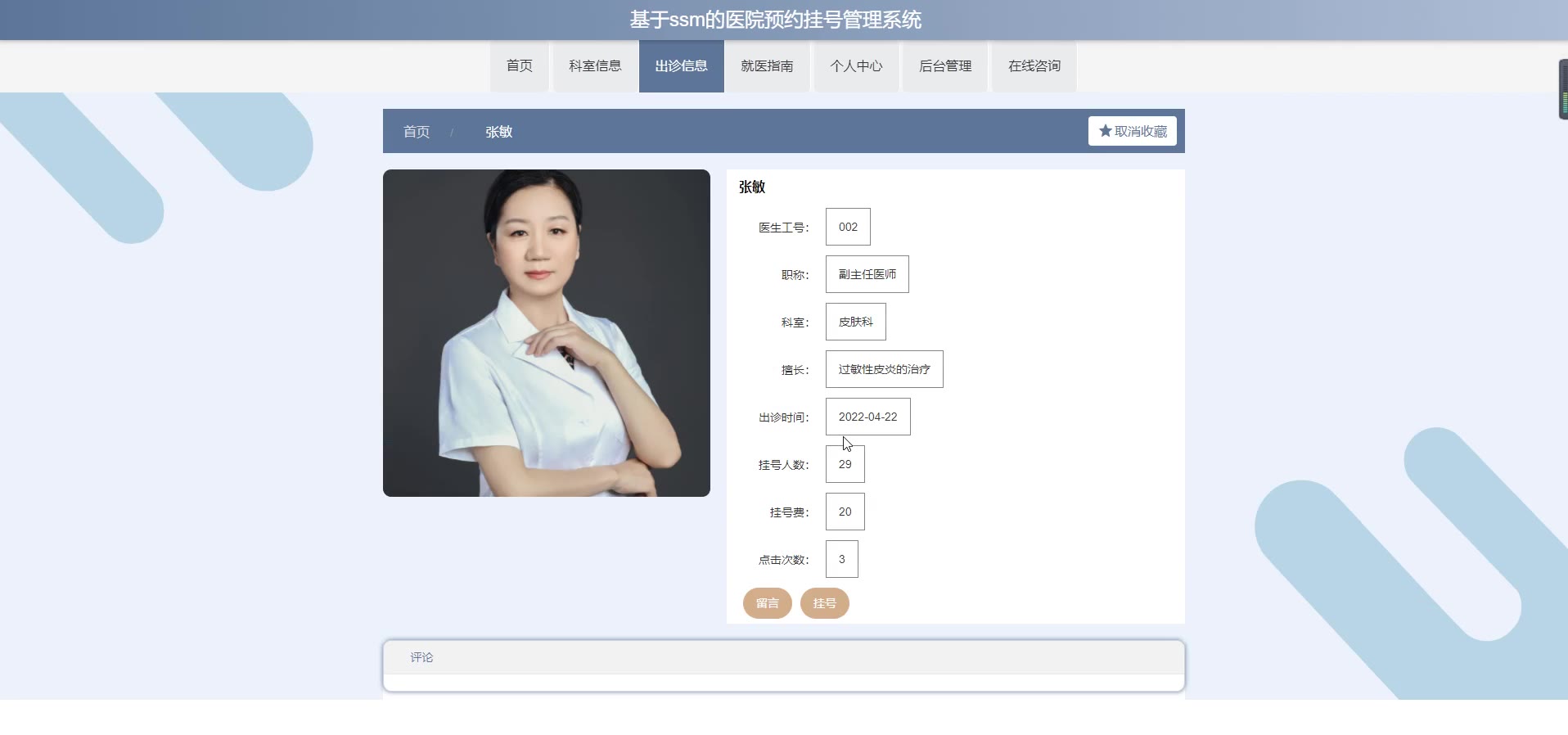
Task: Click the 擅长 label
Action: 795,370
